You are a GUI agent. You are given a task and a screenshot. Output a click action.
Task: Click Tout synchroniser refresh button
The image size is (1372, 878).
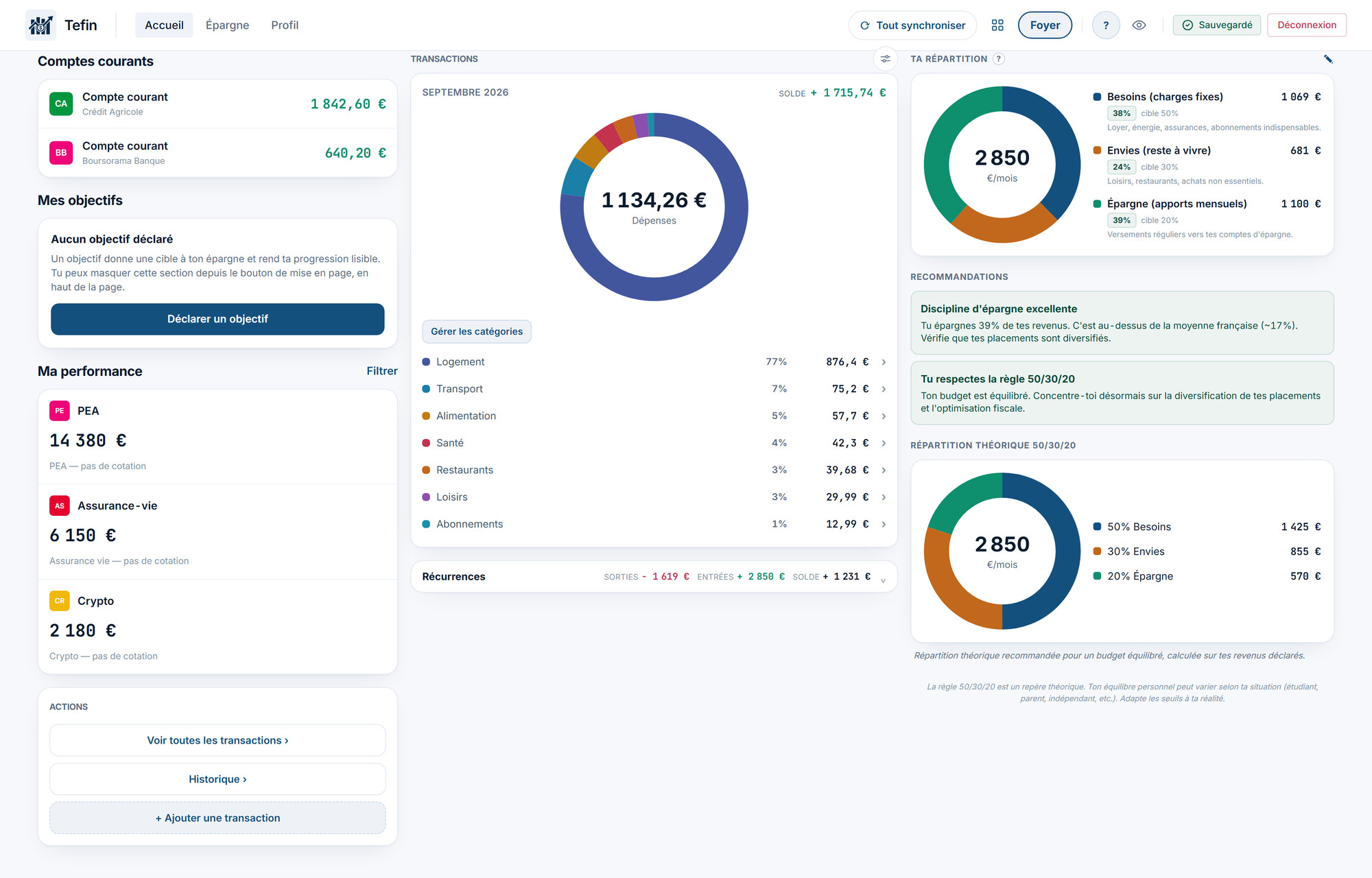[x=912, y=25]
